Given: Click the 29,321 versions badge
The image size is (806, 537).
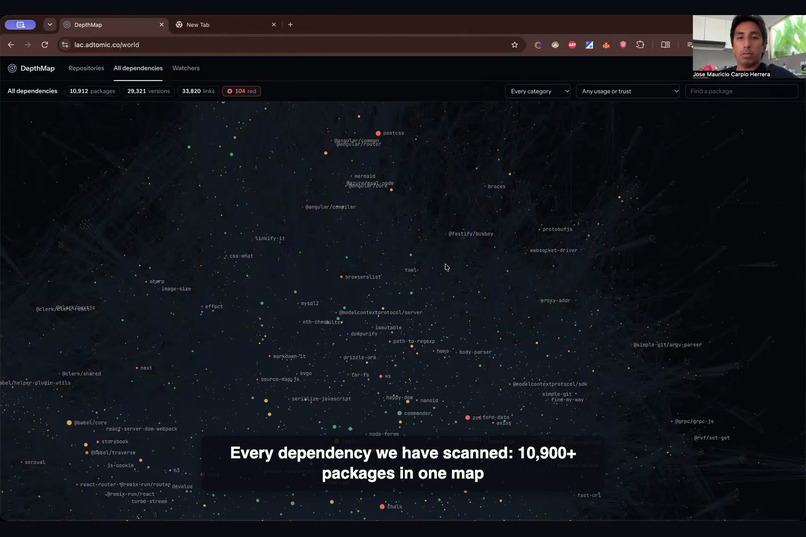Looking at the screenshot, I should click(x=149, y=91).
